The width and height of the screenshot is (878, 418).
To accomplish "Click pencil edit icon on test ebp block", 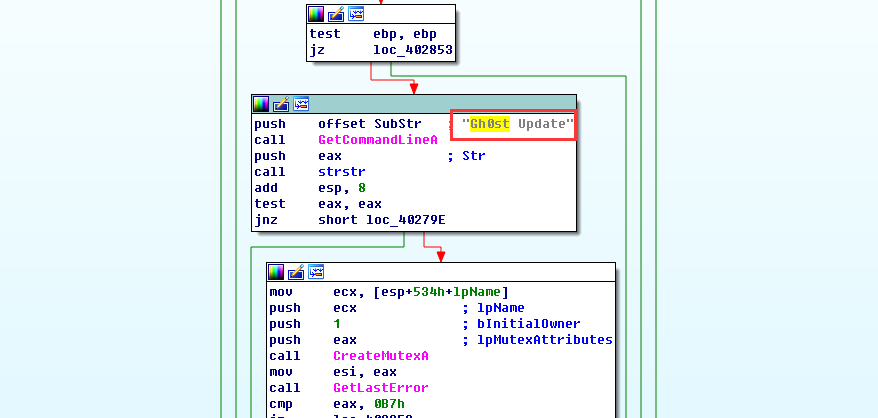I will (x=336, y=14).
